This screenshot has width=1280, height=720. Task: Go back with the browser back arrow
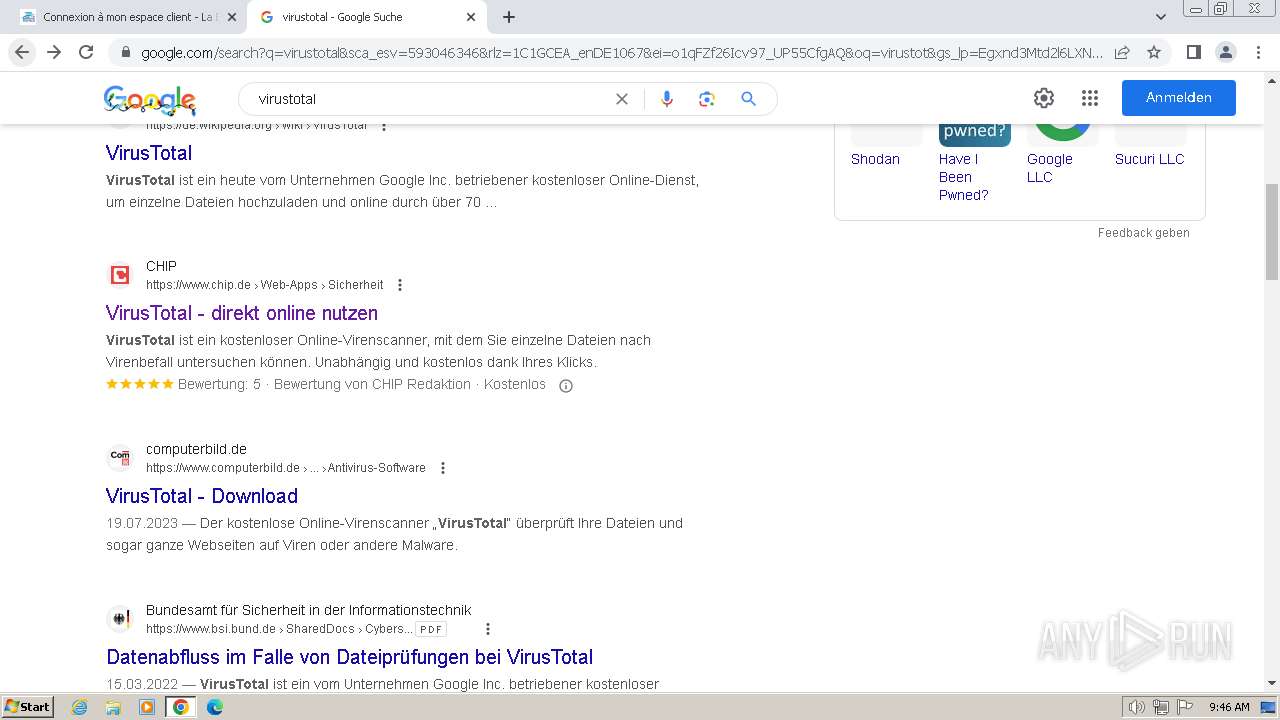(x=22, y=52)
